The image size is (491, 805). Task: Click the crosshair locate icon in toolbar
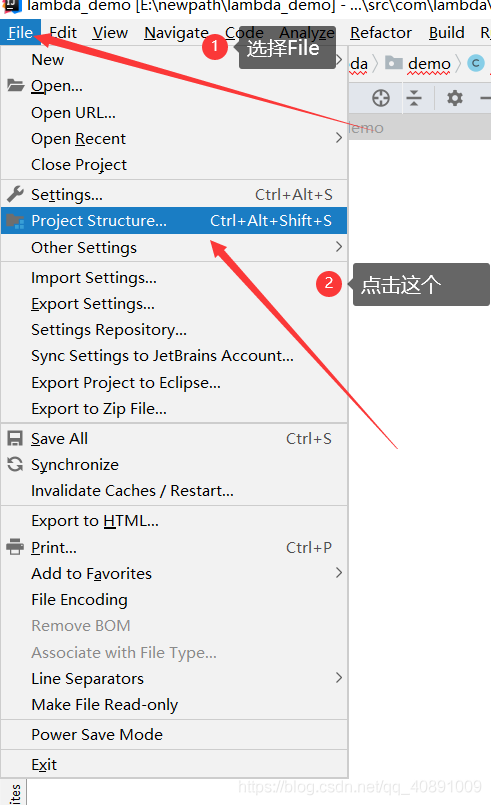381,98
